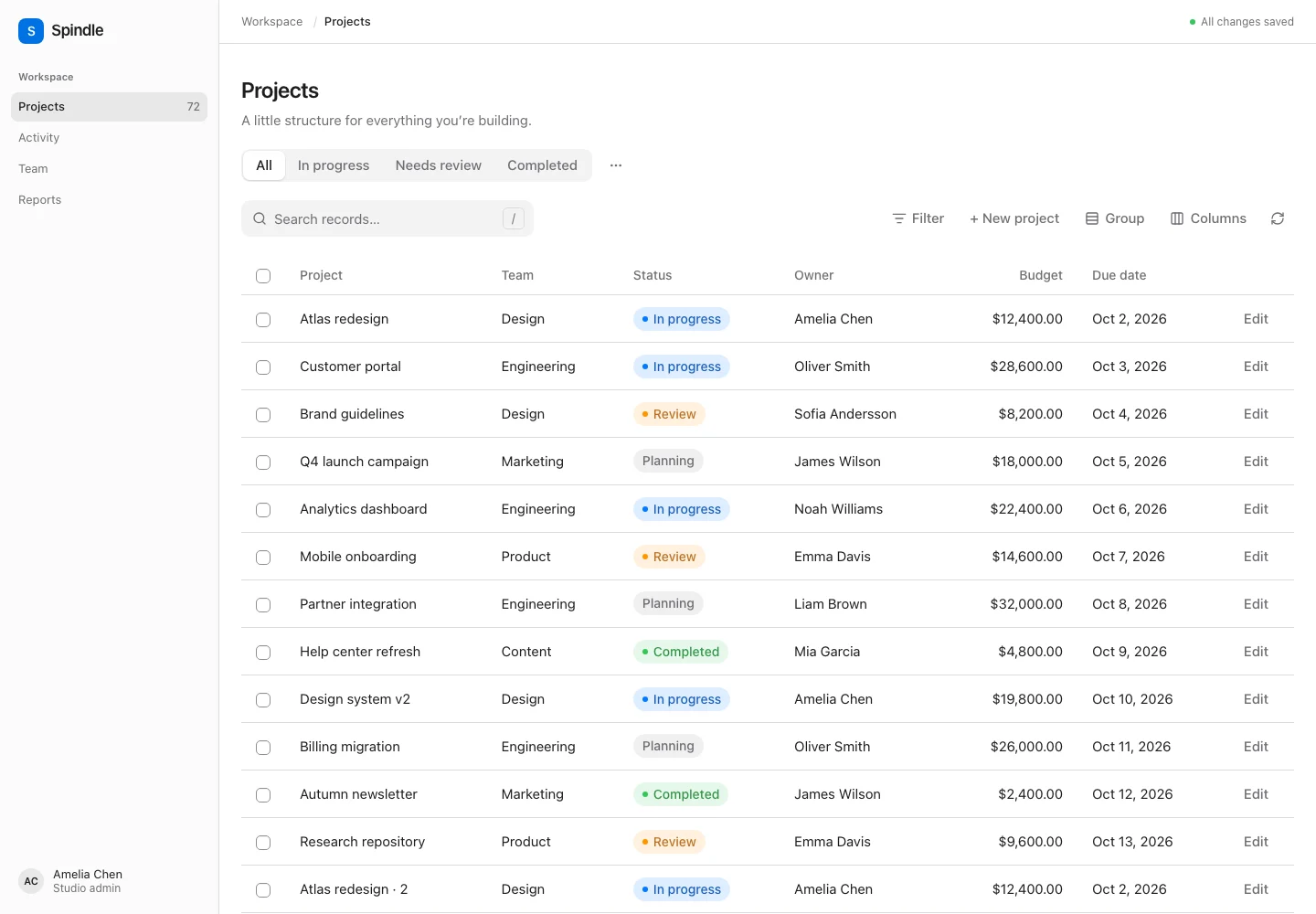Image resolution: width=1316 pixels, height=914 pixels.
Task: Edit the Analytics dashboard project
Action: click(1256, 509)
